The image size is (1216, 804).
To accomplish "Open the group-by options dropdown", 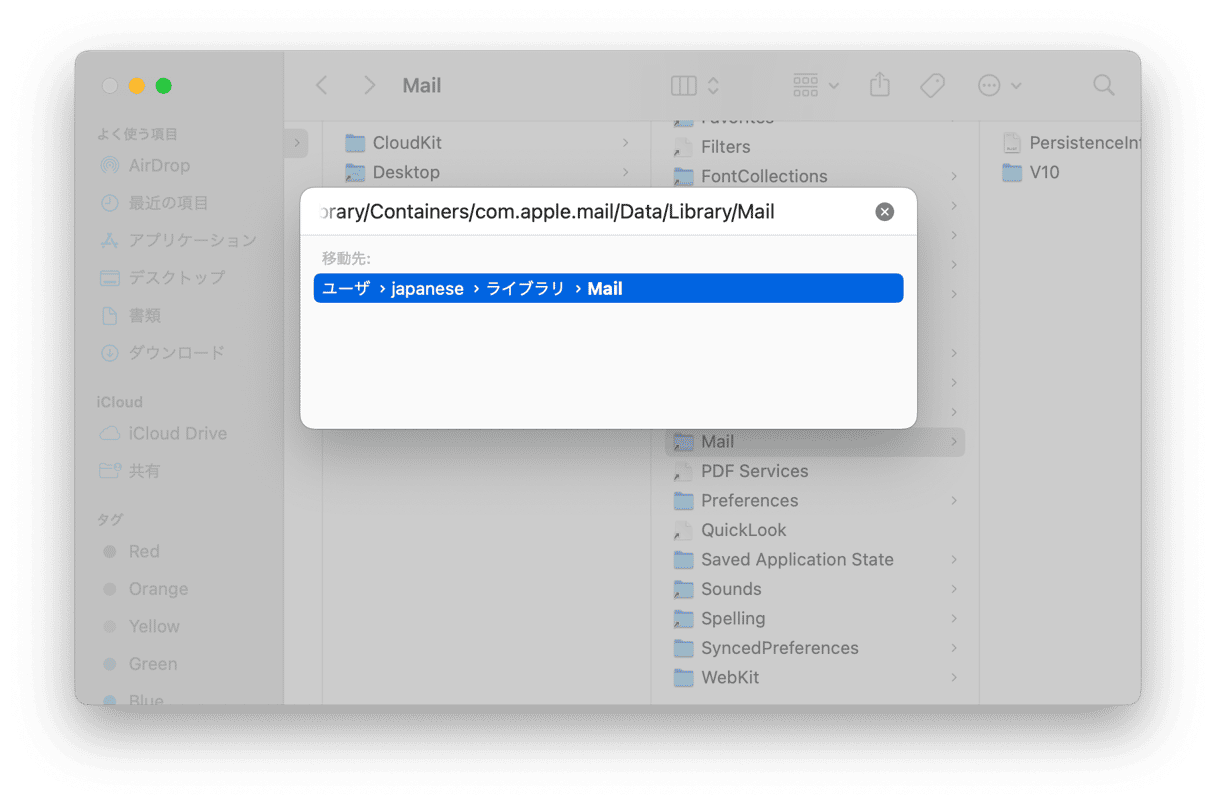I will coord(816,86).
